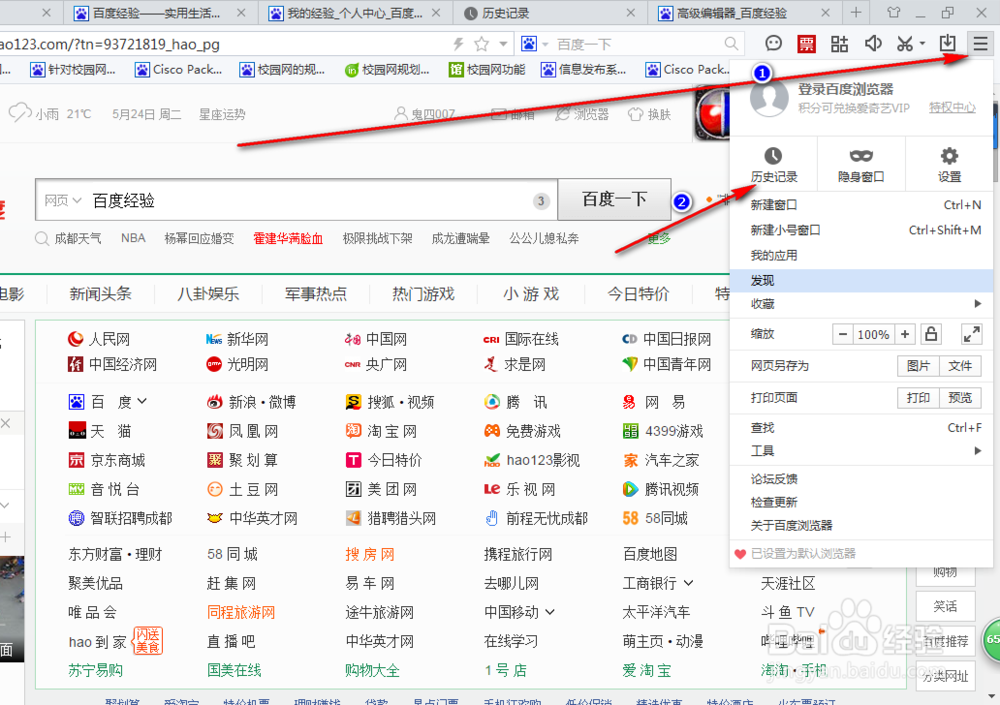
Task: Click the zoom out minus button
Action: (x=842, y=334)
